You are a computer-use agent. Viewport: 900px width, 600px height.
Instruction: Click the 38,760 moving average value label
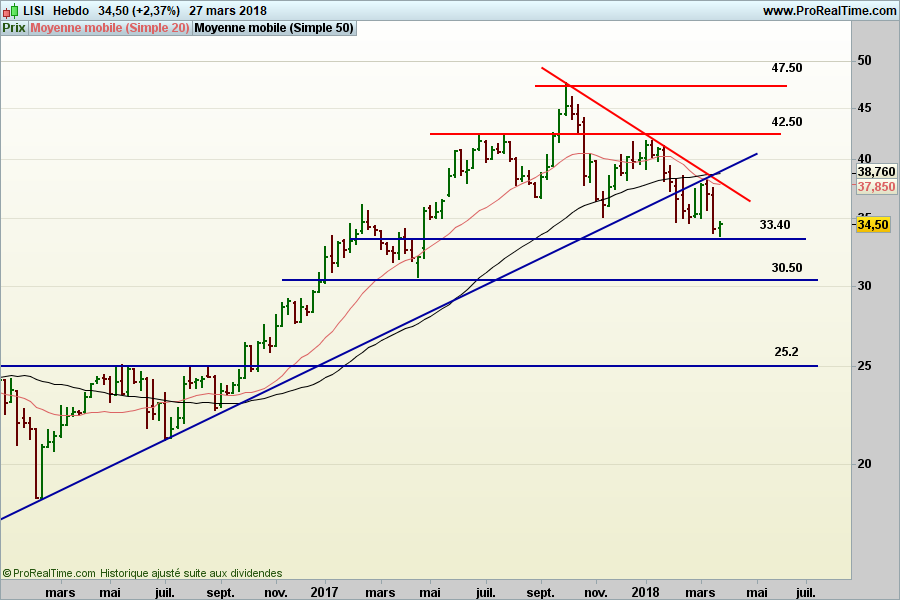pyautogui.click(x=876, y=172)
